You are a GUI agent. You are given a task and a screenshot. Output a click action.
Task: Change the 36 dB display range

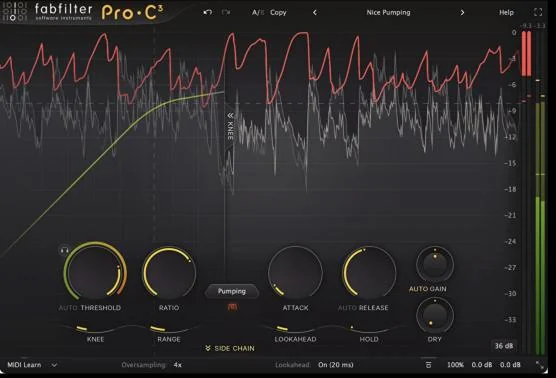coord(504,346)
